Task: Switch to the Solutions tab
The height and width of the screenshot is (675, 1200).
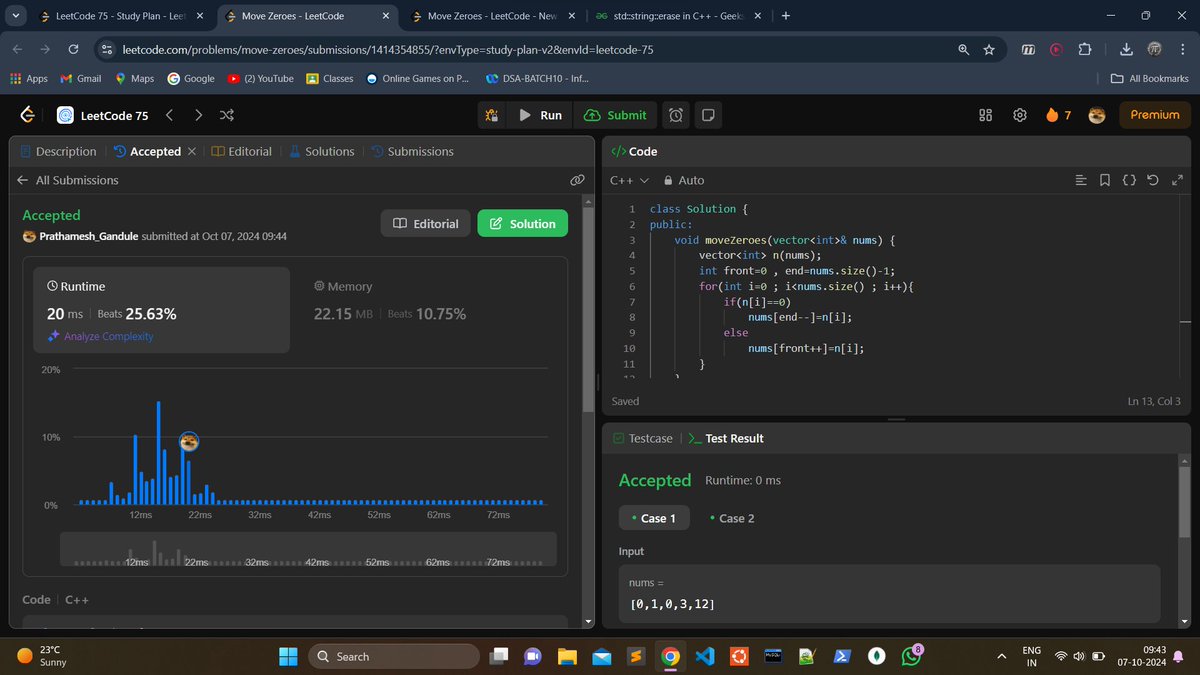Action: [x=322, y=151]
